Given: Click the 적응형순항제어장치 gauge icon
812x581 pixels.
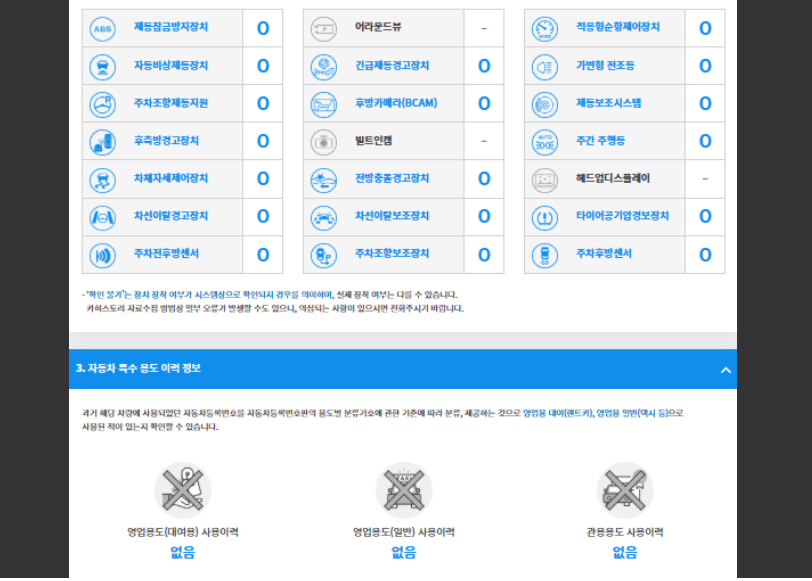Looking at the screenshot, I should (545, 29).
